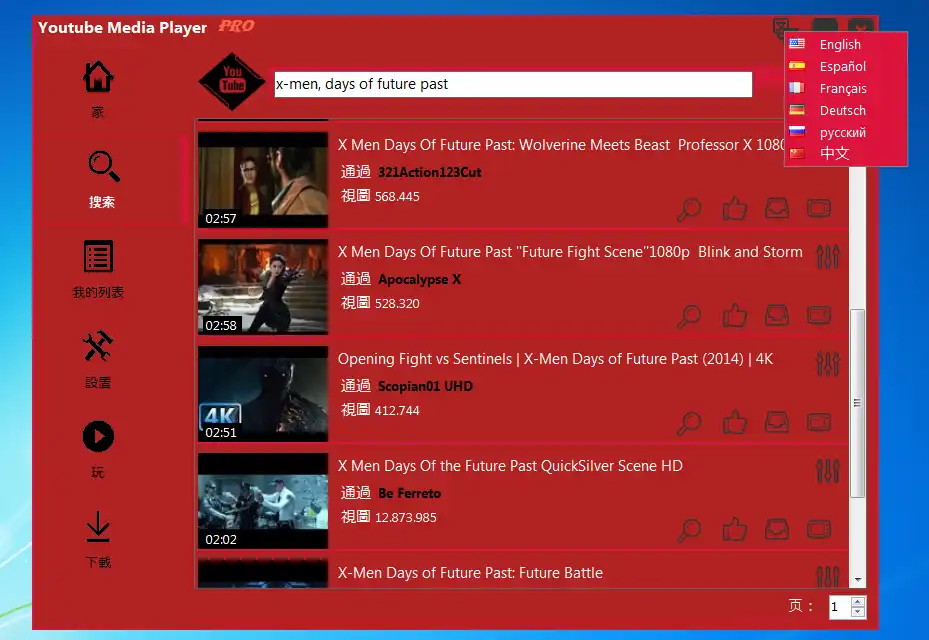
Task: Click tray icon on QuickSilver Scene HD row
Action: pyautogui.click(x=777, y=530)
